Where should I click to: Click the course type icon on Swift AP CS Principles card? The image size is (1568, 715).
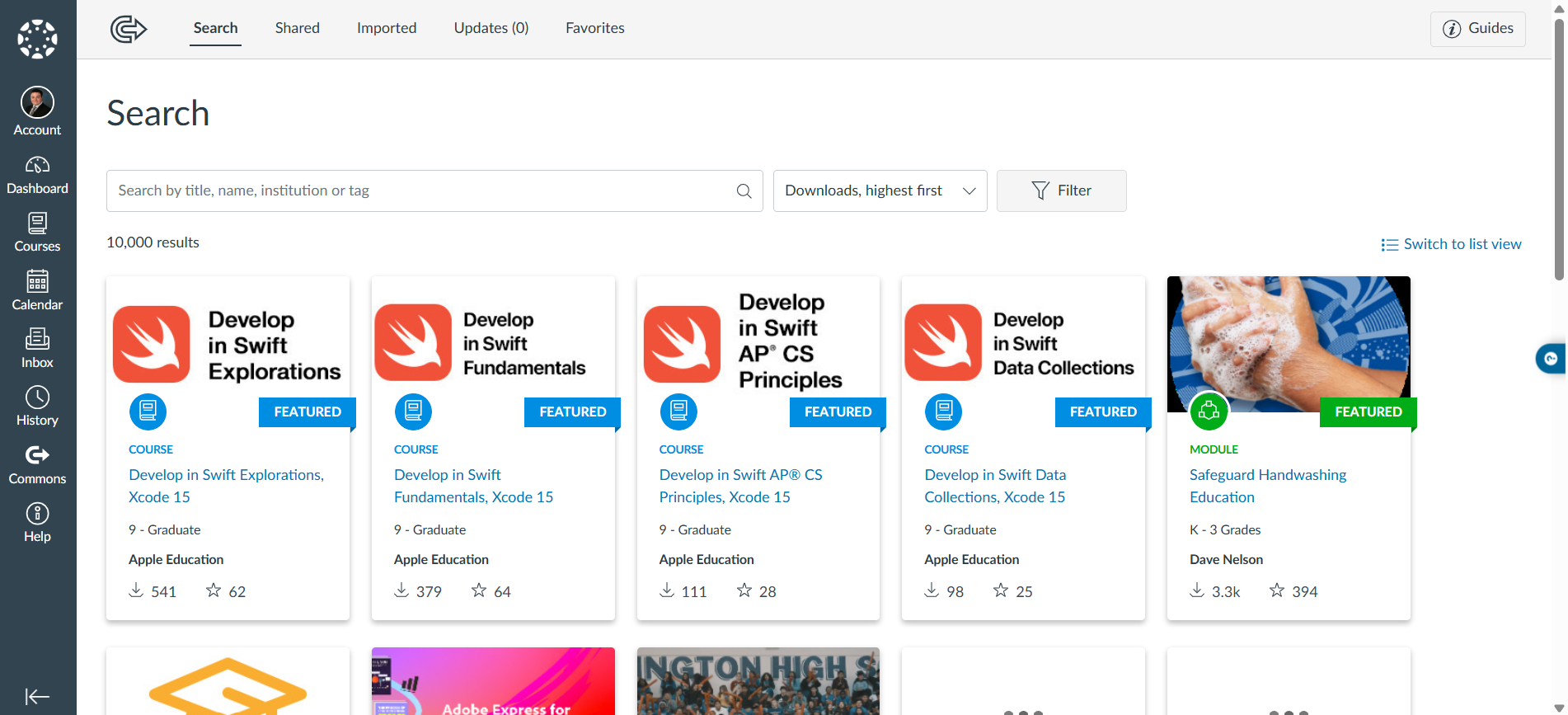click(678, 411)
